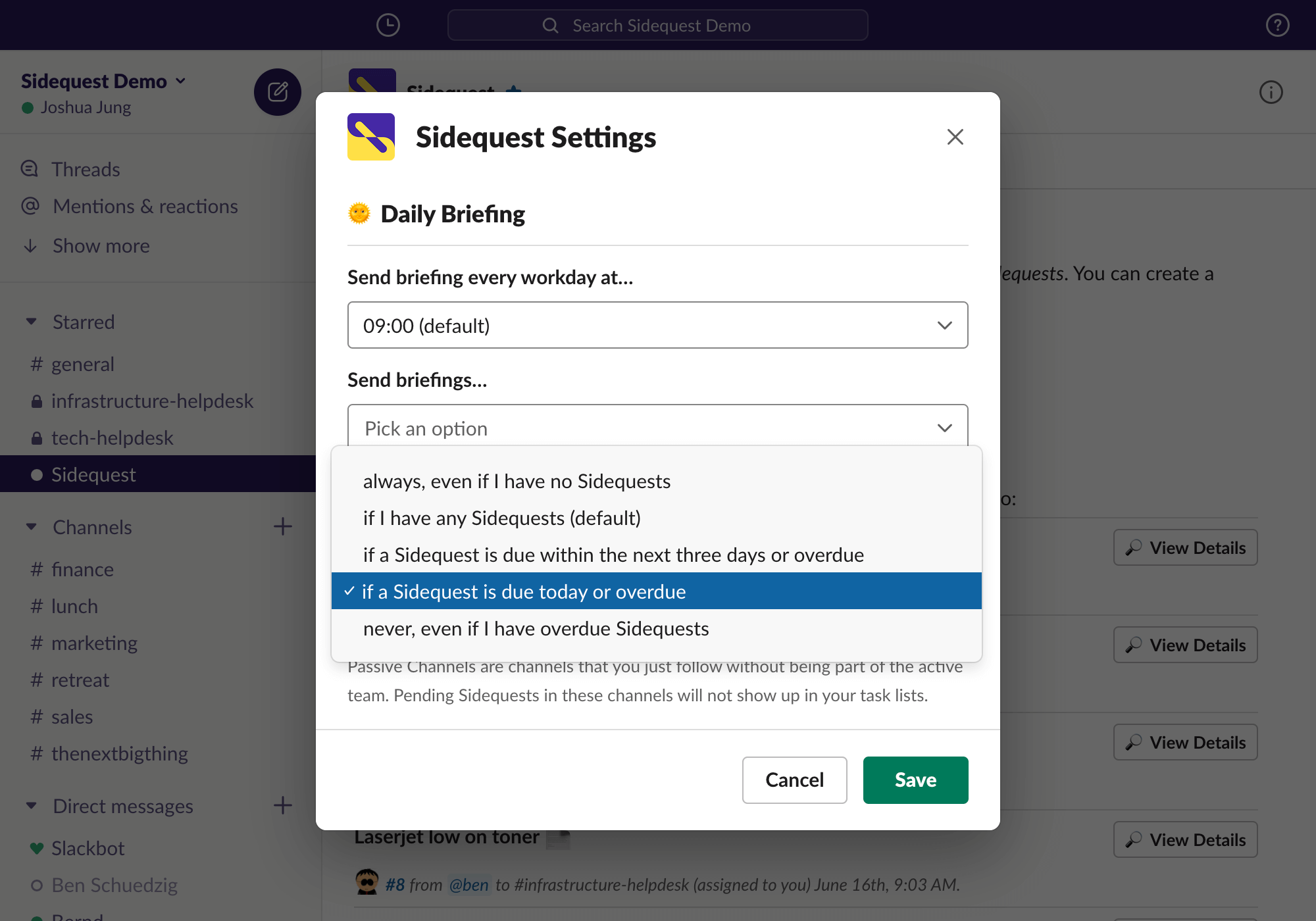Viewport: 1316px width, 921px height.
Task: Click the Sidequest app logo in dialog
Action: click(371, 137)
